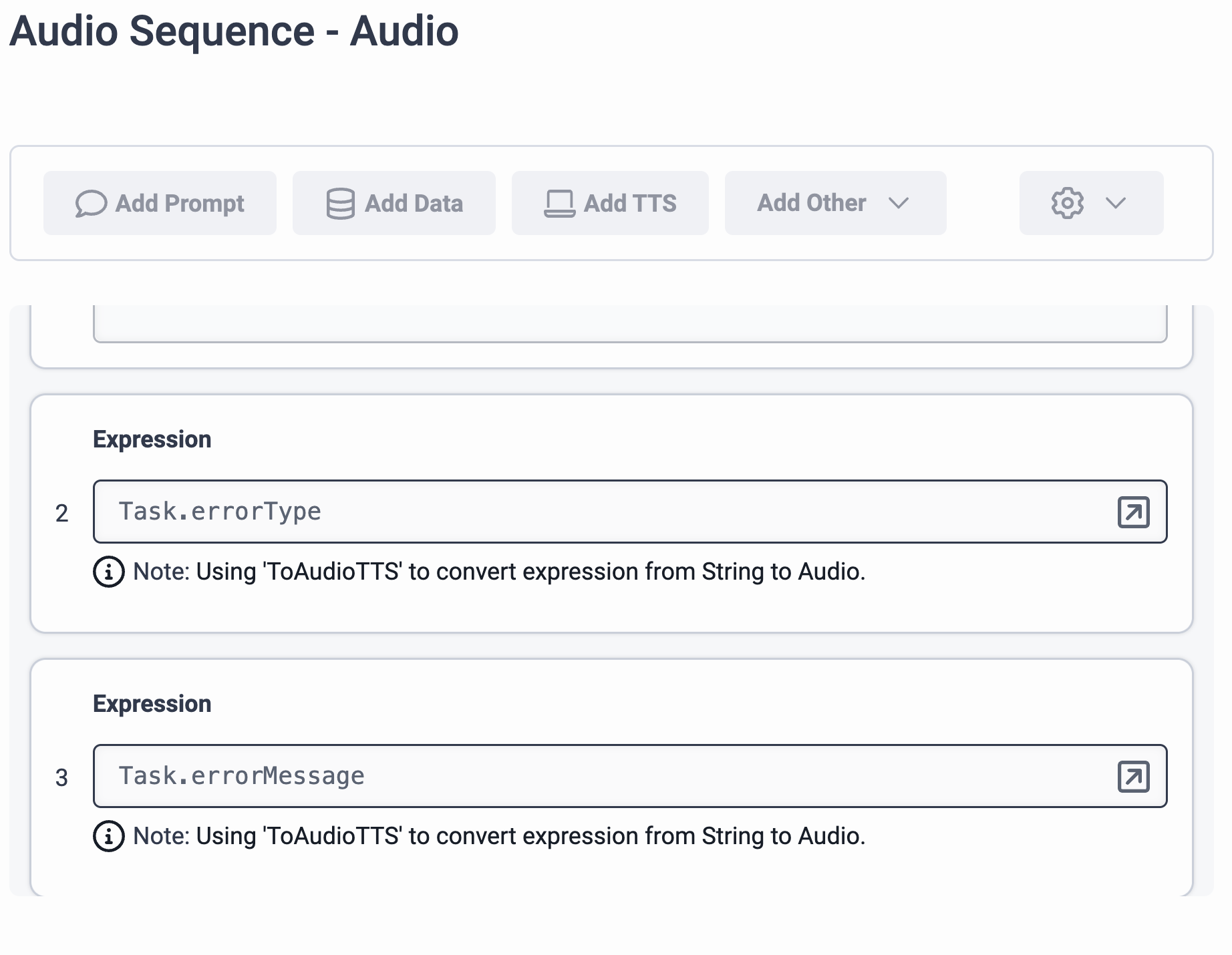Click the gear settings icon
Viewport: 1232px width, 955px height.
point(1067,203)
